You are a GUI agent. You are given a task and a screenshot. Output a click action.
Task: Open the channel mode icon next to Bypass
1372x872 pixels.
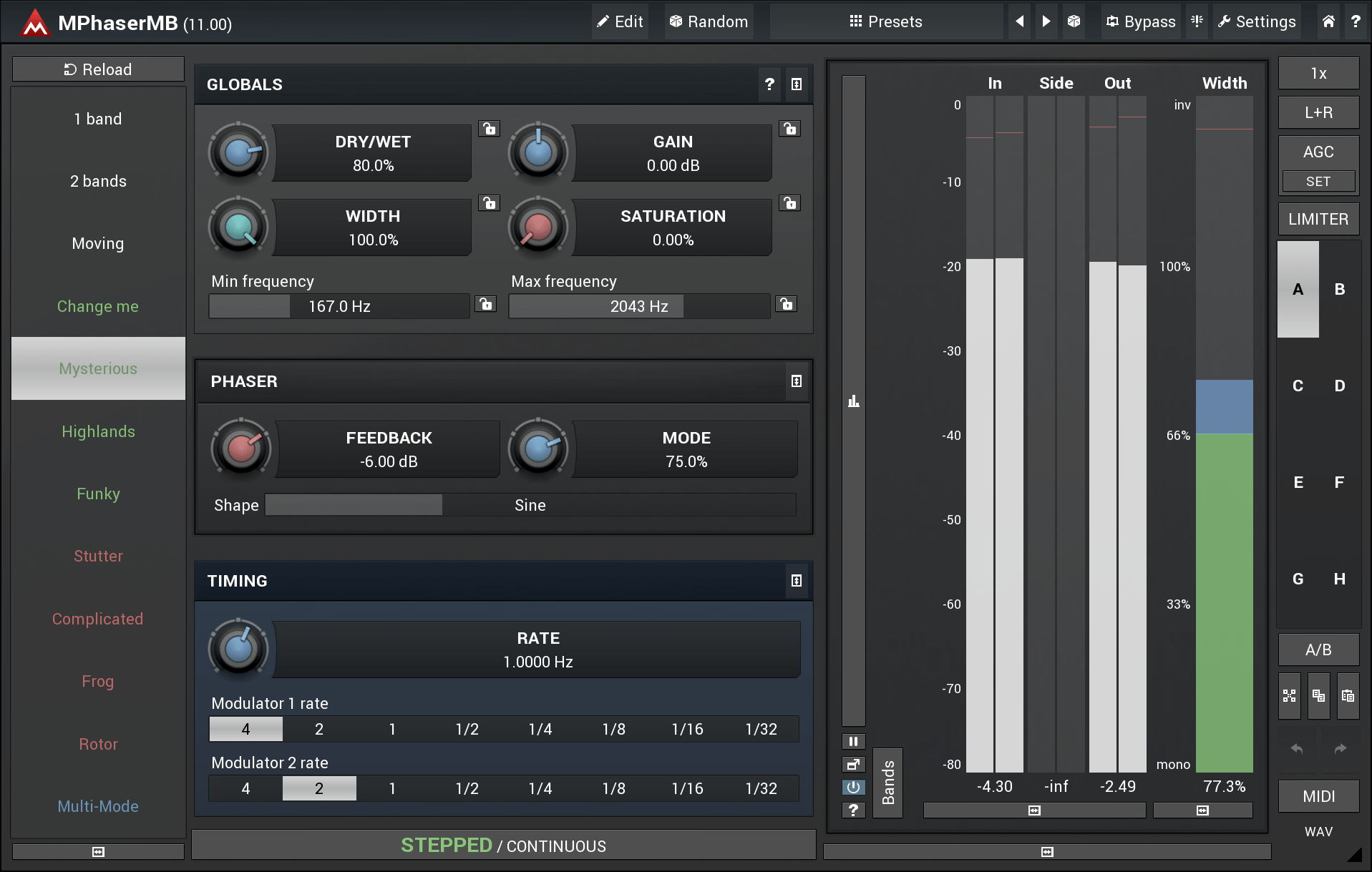1197,21
